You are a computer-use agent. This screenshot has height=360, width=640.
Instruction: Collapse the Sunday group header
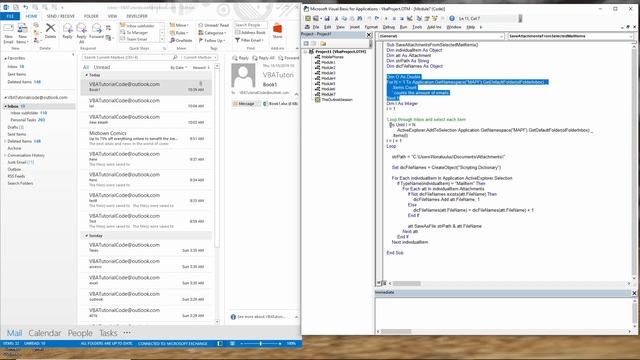(x=87, y=236)
